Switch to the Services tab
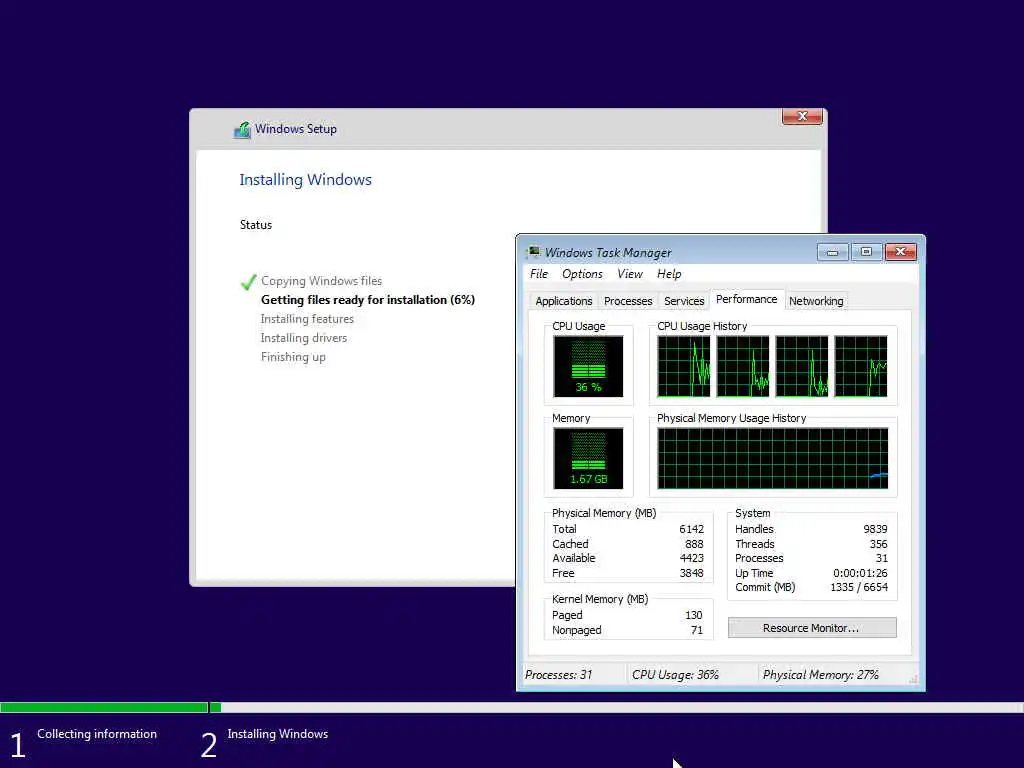This screenshot has width=1024, height=768. click(684, 301)
